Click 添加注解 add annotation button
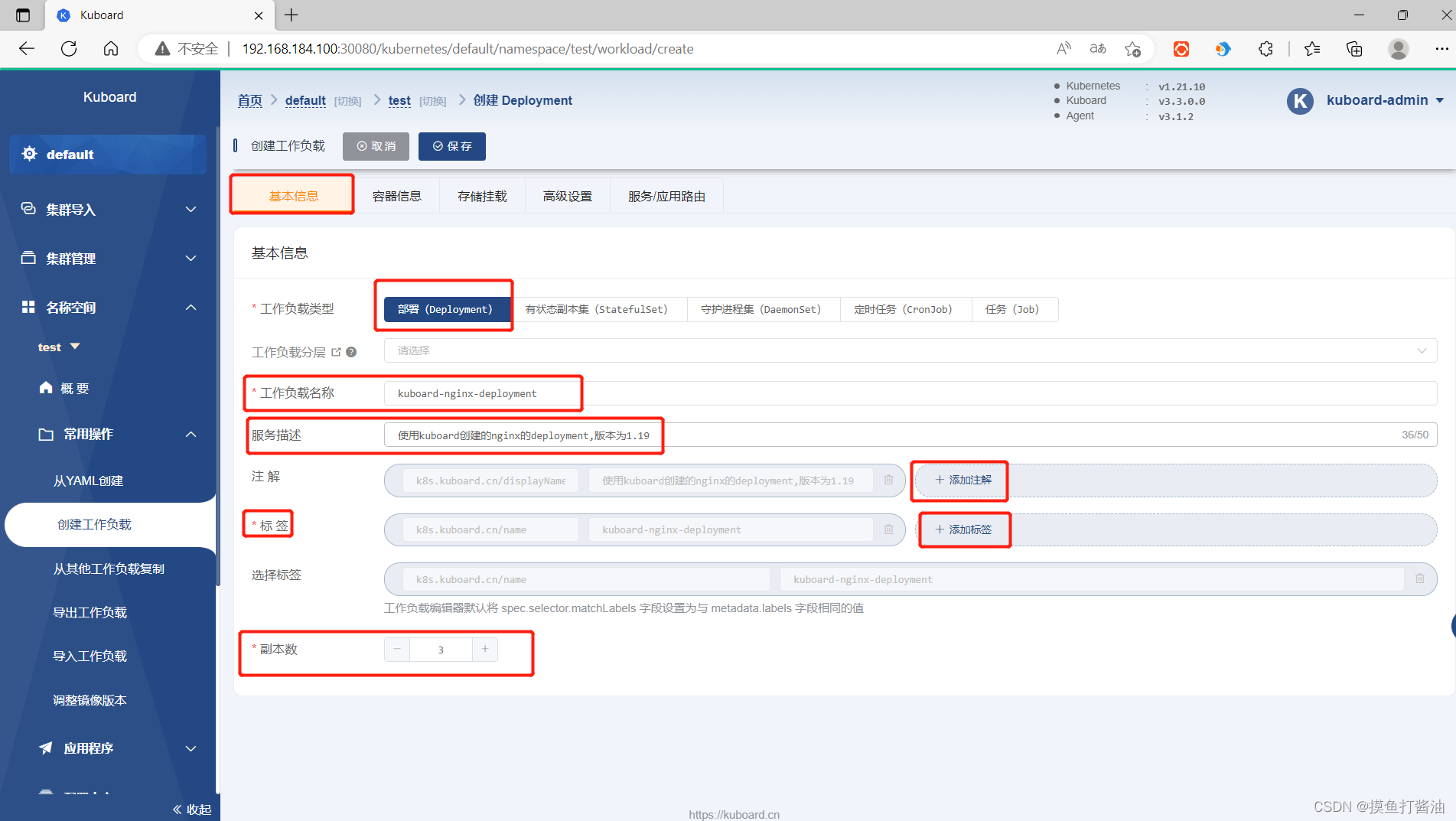 (963, 480)
